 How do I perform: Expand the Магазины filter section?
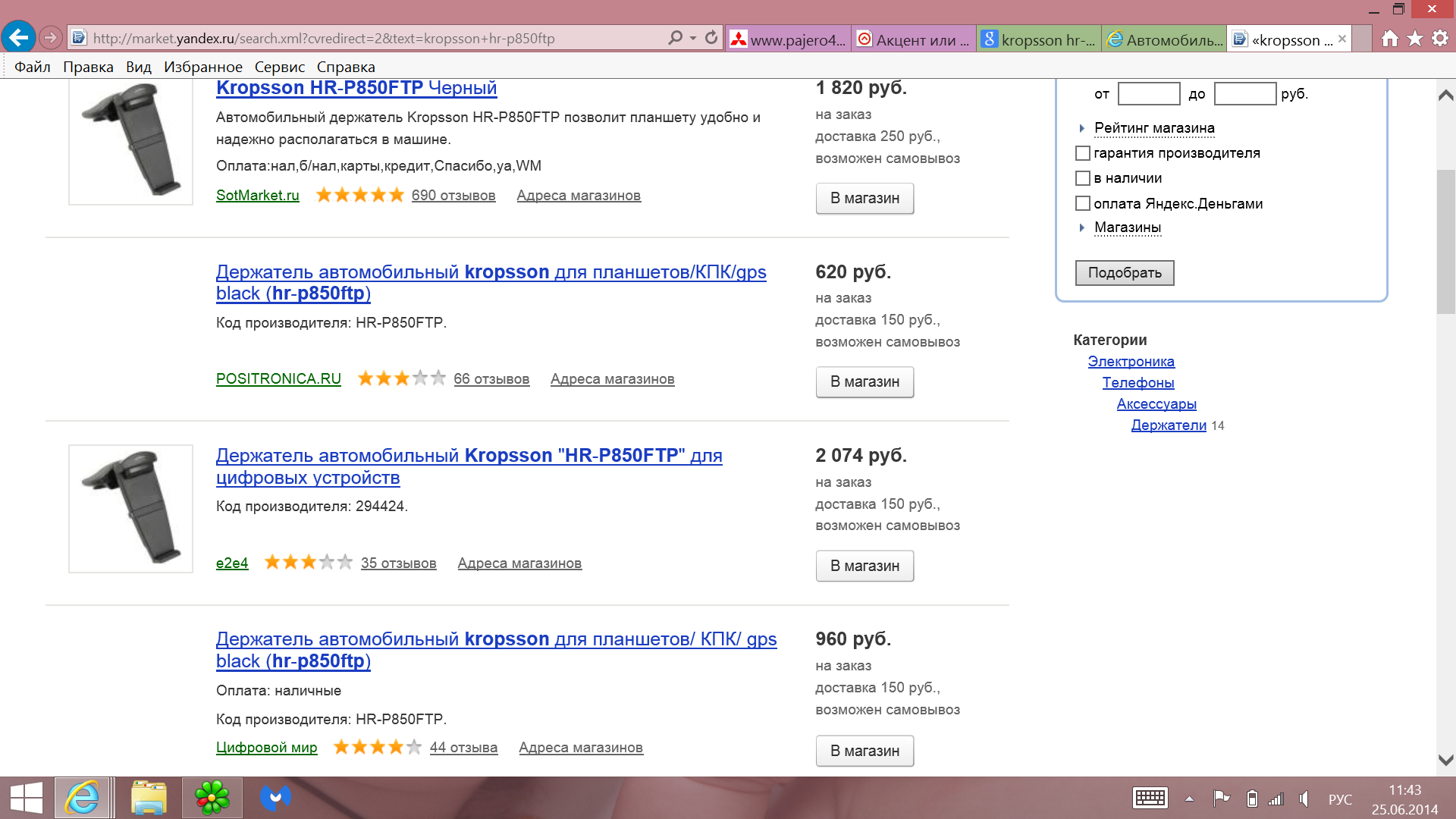point(1127,227)
